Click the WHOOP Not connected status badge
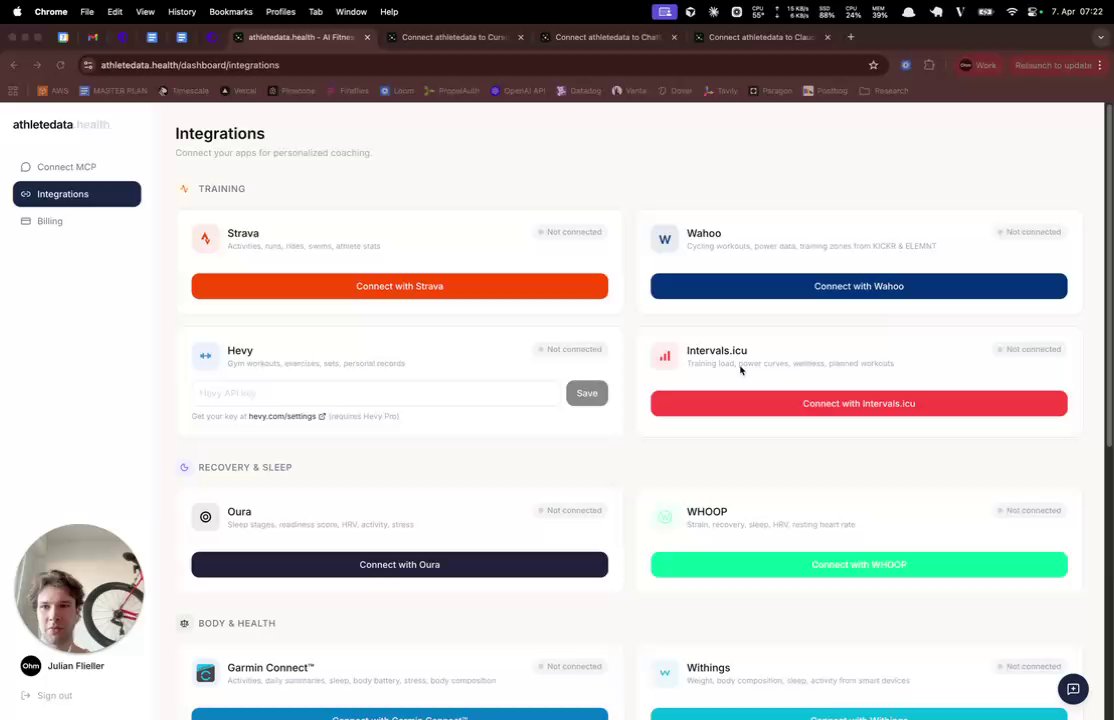The height and width of the screenshot is (720, 1114). point(1029,511)
